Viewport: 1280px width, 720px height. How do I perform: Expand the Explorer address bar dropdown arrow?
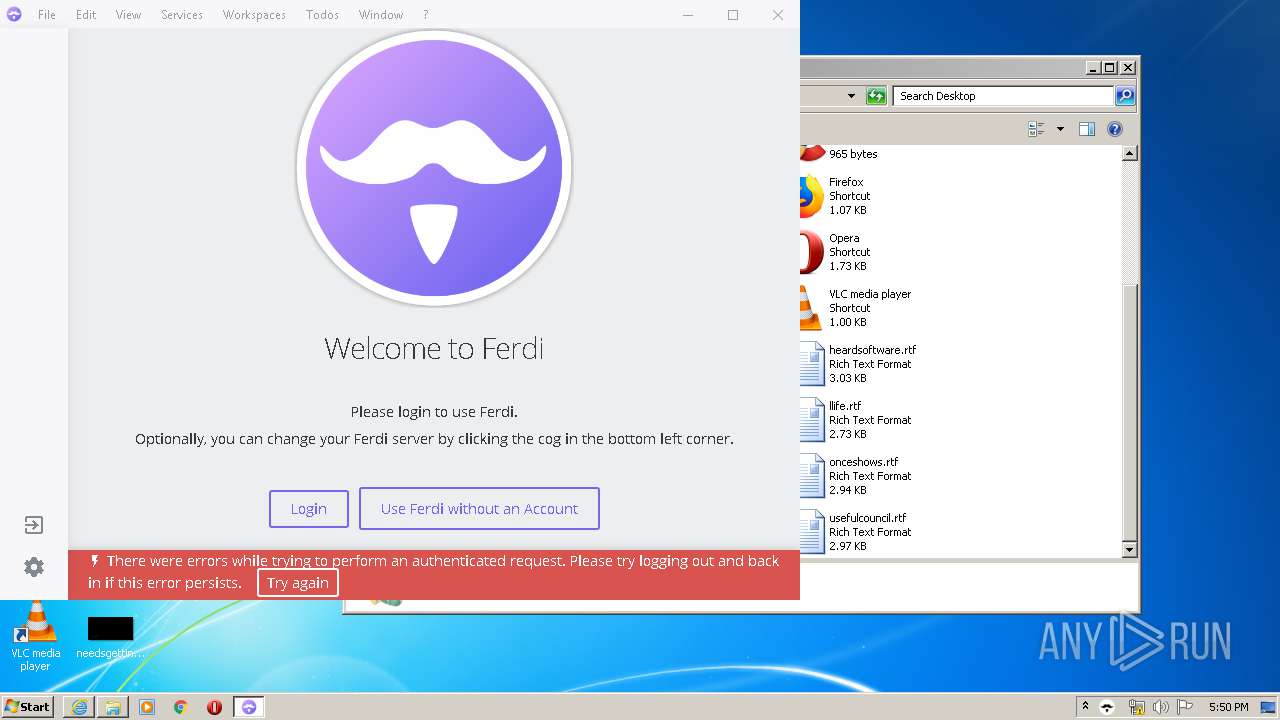tap(851, 96)
